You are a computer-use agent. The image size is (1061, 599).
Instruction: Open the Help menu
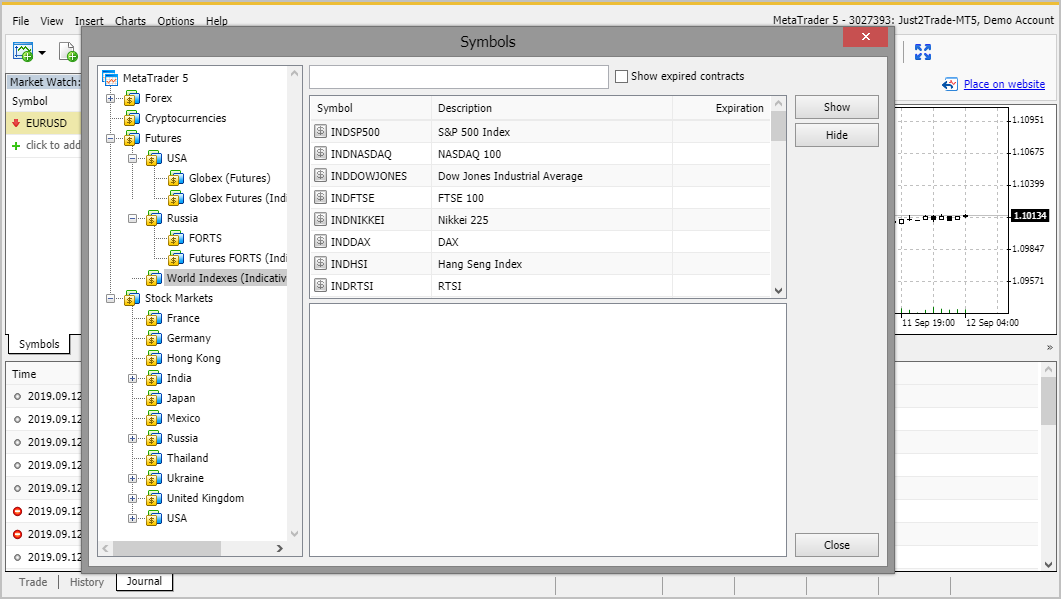217,21
